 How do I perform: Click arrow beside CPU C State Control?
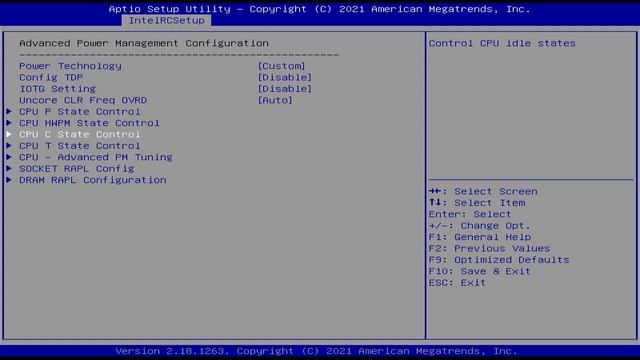click(x=9, y=134)
